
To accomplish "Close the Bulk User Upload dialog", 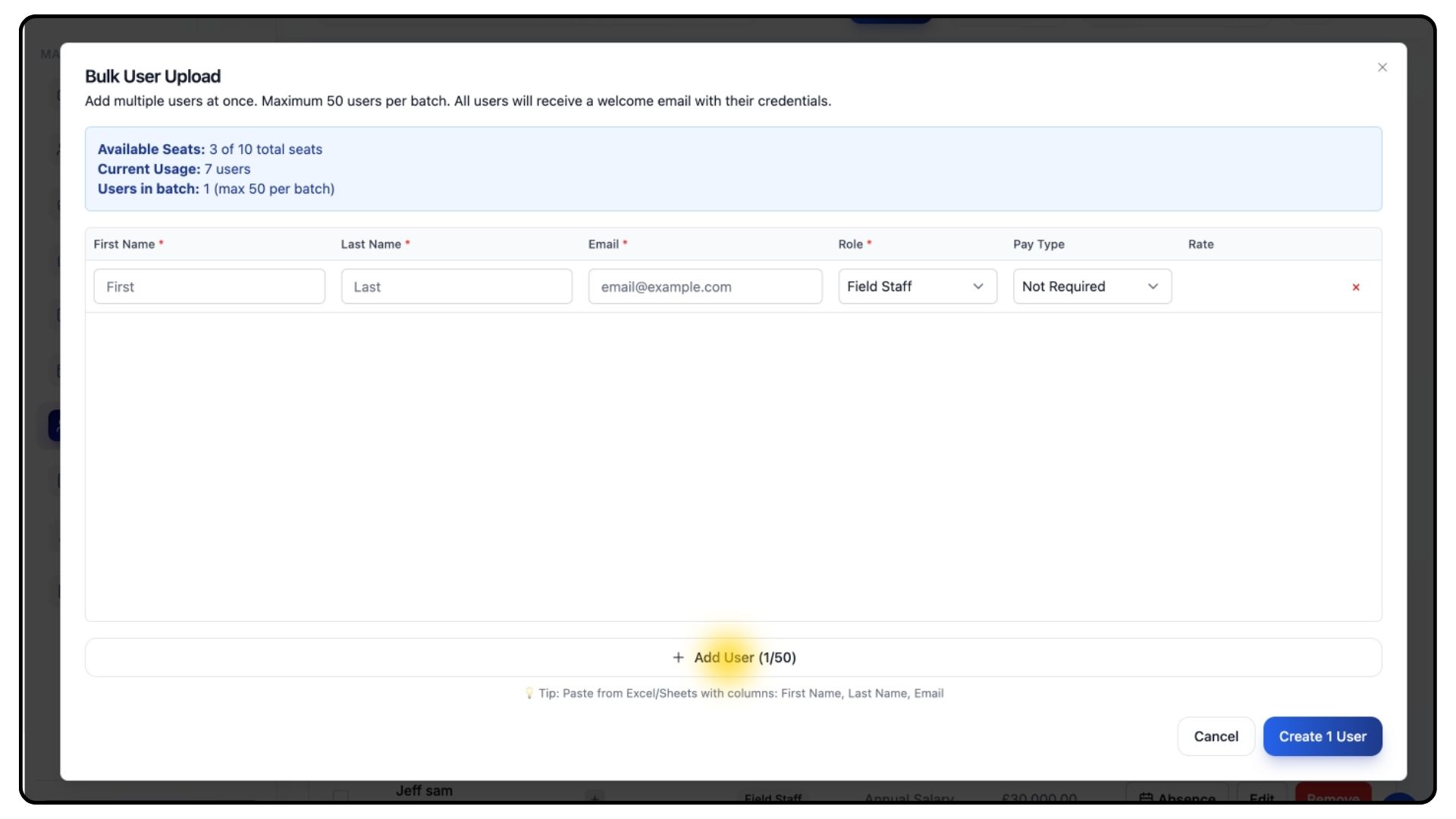I will 1382,67.
